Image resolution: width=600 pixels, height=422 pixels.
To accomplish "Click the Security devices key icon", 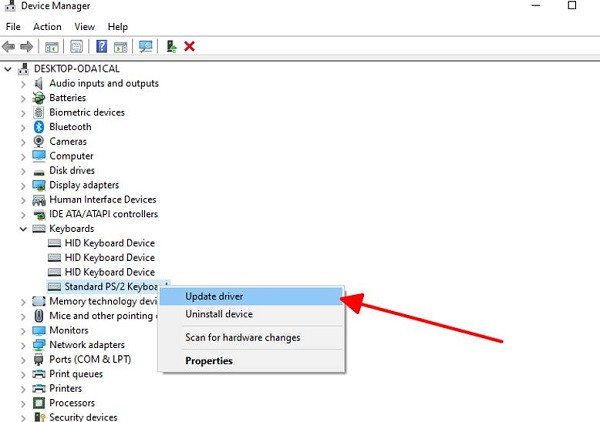I will coord(40,417).
